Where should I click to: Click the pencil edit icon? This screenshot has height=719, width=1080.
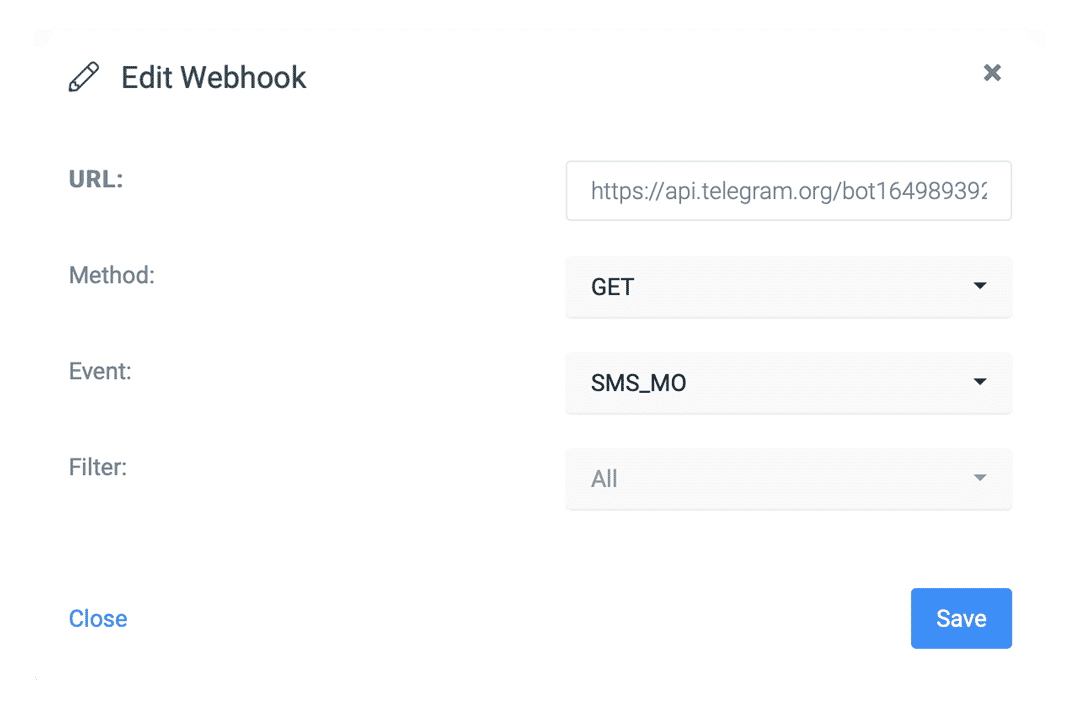click(x=84, y=77)
